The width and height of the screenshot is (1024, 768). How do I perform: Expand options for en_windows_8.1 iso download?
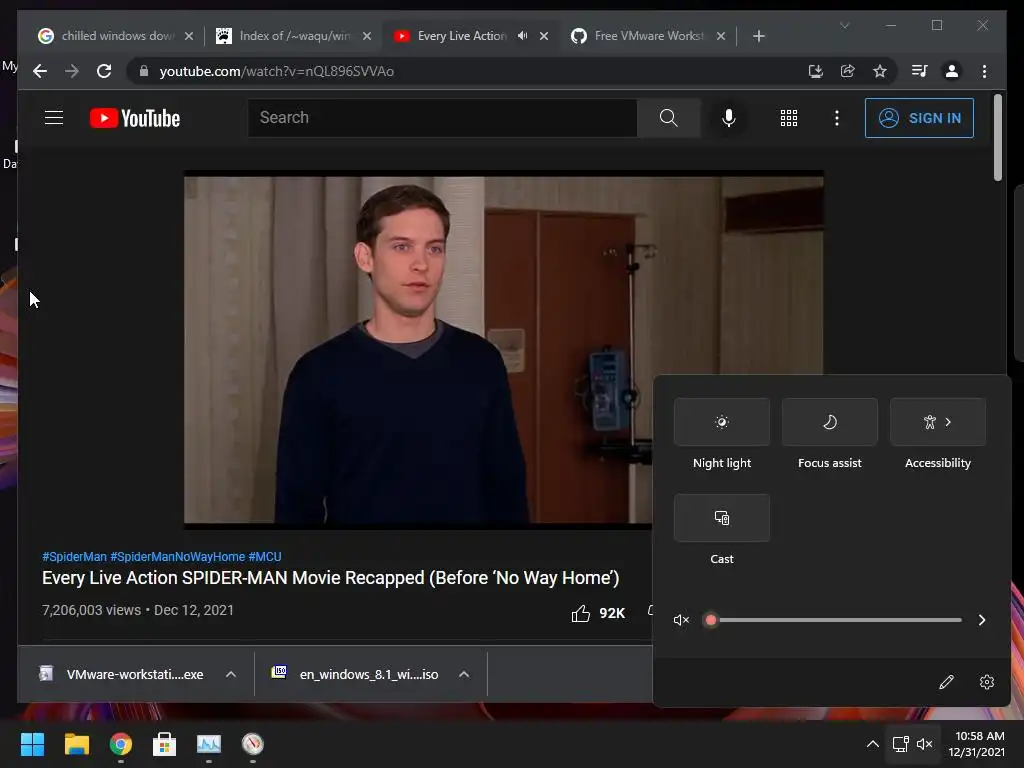[x=464, y=674]
